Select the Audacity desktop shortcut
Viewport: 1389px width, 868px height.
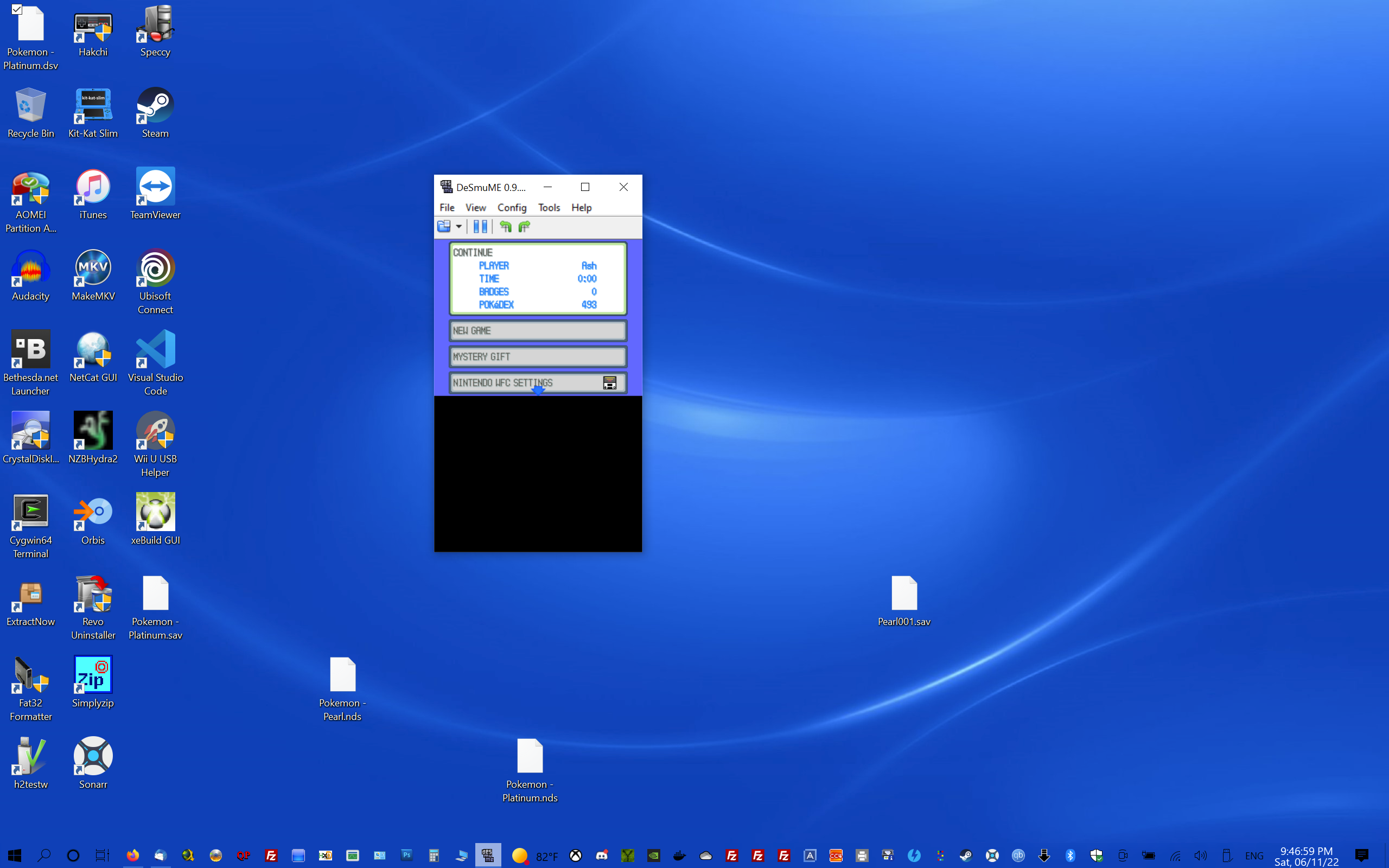31,276
